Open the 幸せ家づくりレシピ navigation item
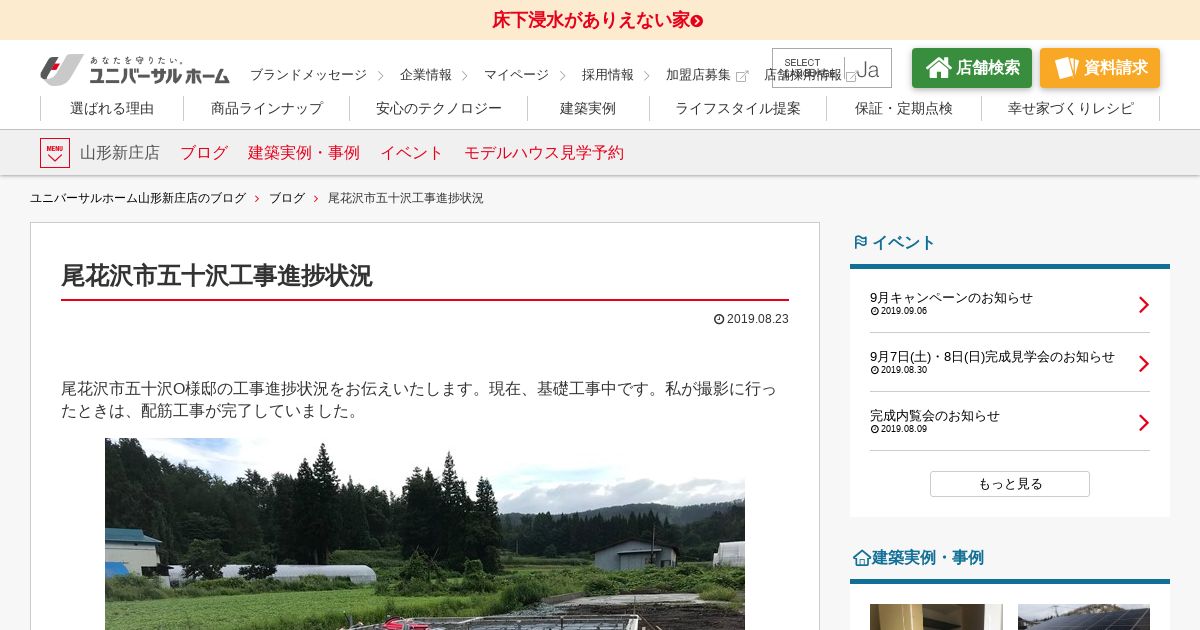Screen dimensions: 1200x630 [x=1071, y=108]
